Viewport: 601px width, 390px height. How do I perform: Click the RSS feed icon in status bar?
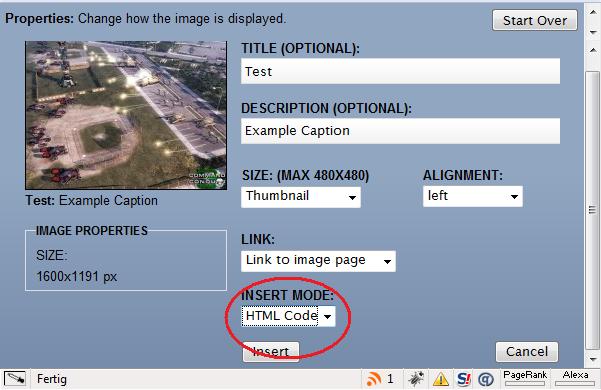coord(374,379)
